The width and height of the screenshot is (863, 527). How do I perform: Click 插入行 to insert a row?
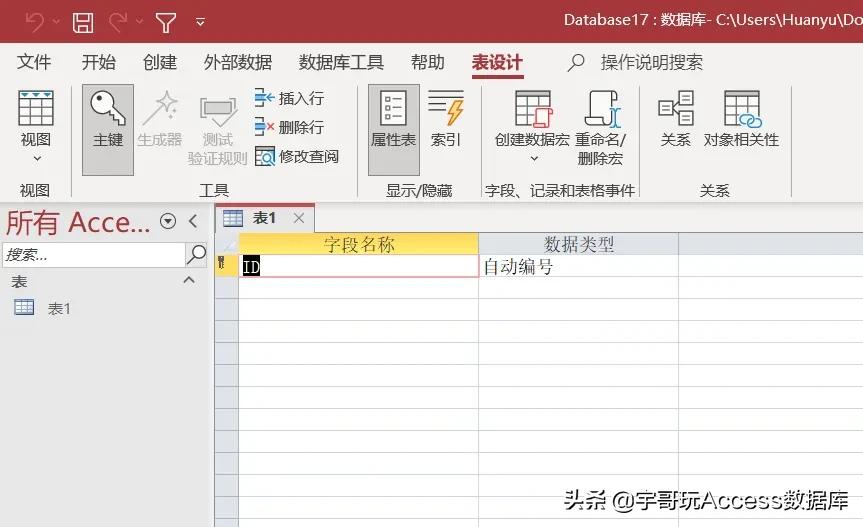(289, 98)
